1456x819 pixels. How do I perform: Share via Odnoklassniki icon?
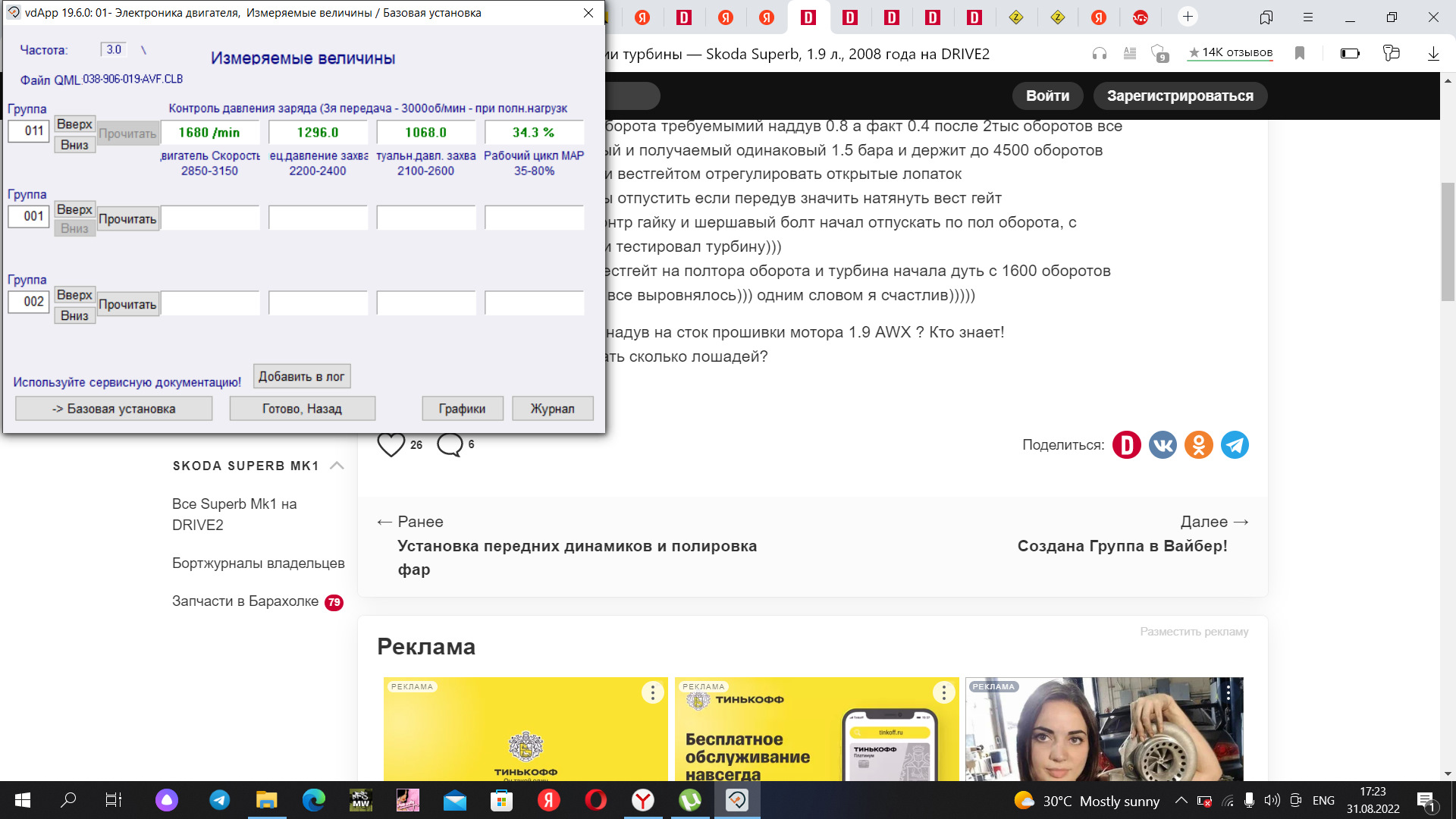click(x=1199, y=445)
